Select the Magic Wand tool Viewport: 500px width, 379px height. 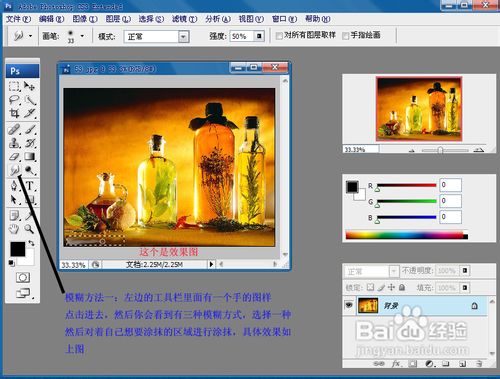click(x=30, y=100)
